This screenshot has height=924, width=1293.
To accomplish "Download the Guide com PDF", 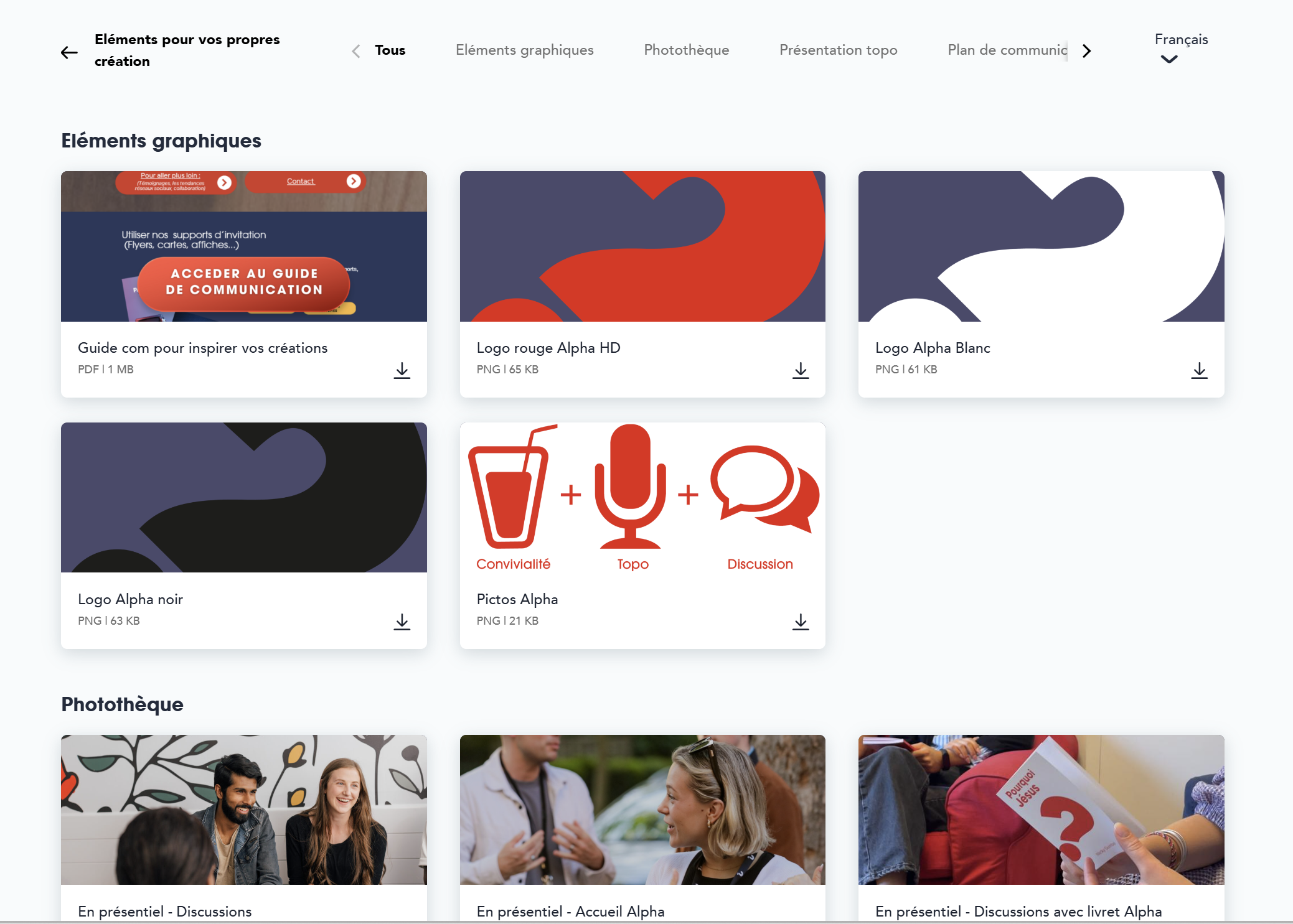I will [402, 370].
